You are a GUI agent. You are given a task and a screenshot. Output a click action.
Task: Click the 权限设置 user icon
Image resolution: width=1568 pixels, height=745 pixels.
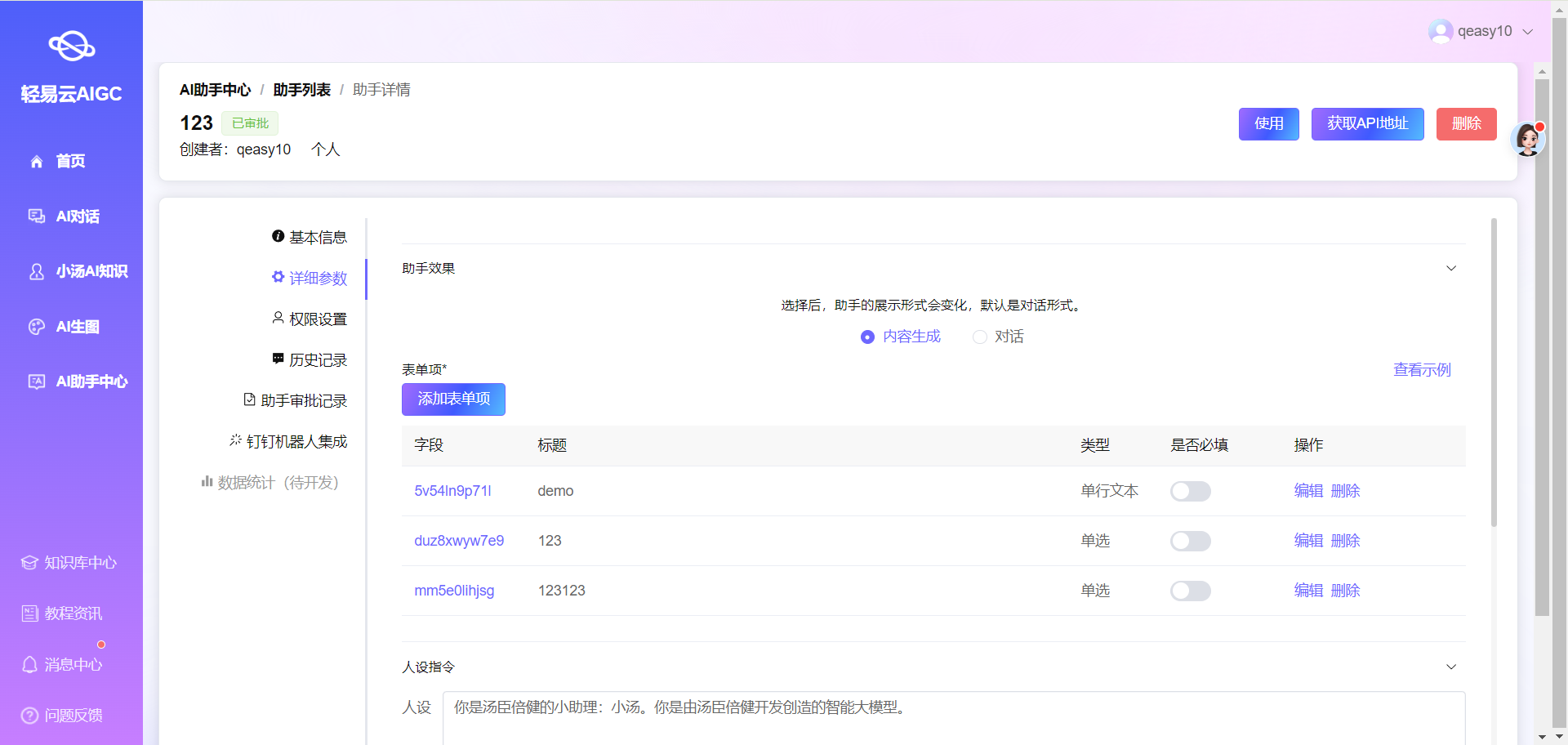(x=278, y=318)
